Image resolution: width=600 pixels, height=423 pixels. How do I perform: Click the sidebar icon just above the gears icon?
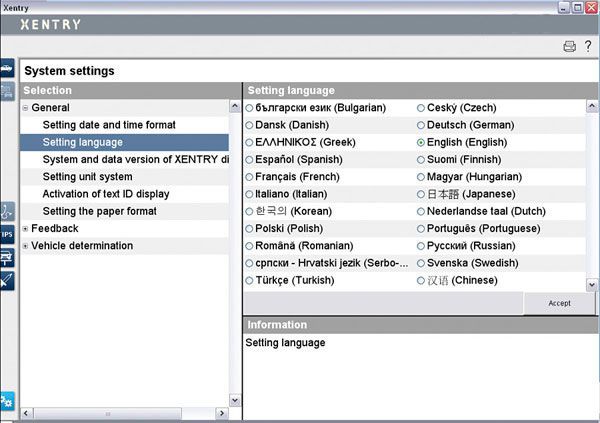pyautogui.click(x=7, y=280)
